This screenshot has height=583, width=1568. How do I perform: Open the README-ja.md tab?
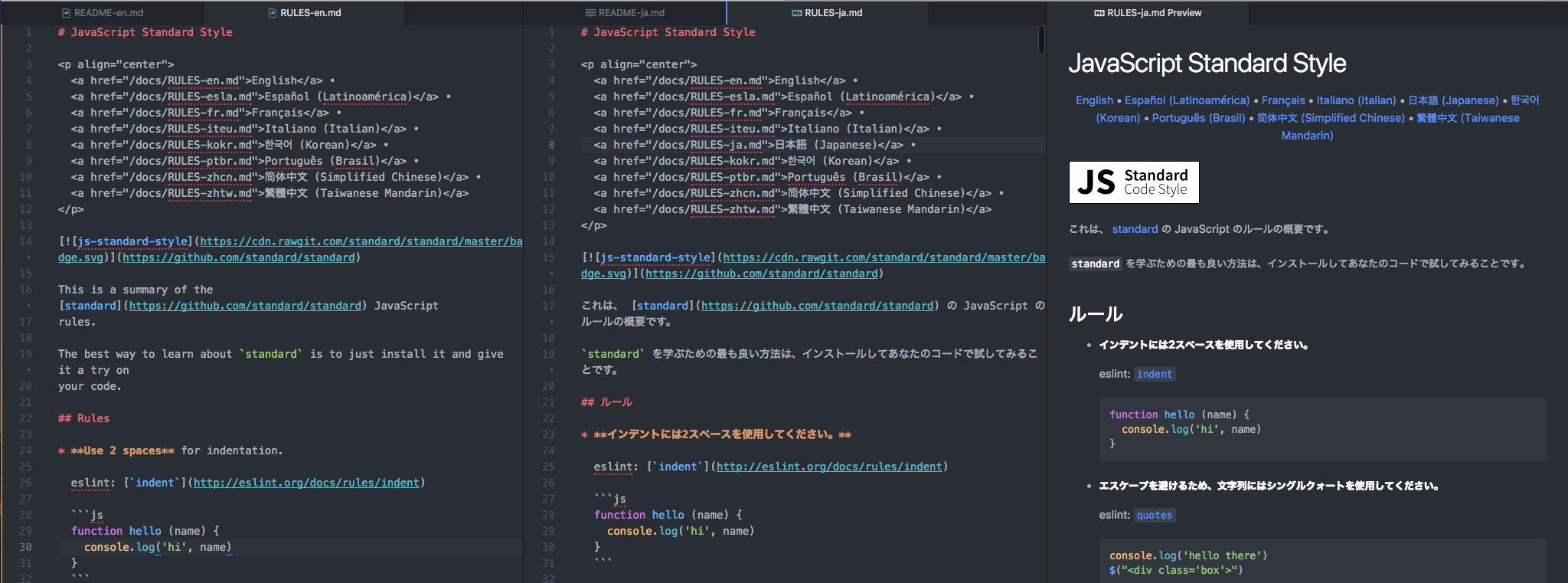[625, 12]
